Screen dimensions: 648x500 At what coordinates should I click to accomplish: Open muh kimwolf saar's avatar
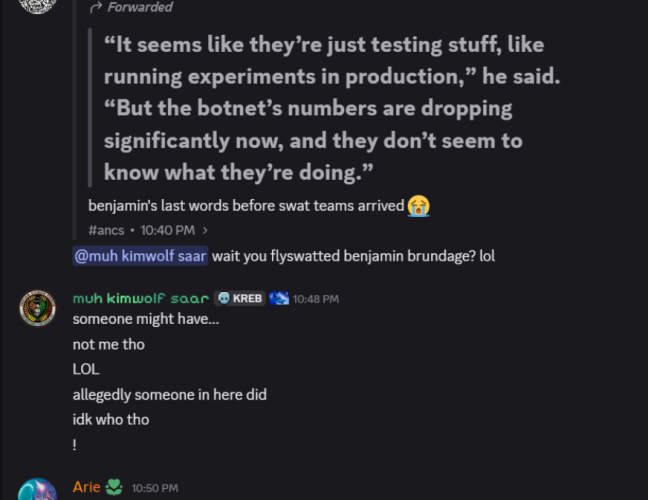pyautogui.click(x=37, y=309)
